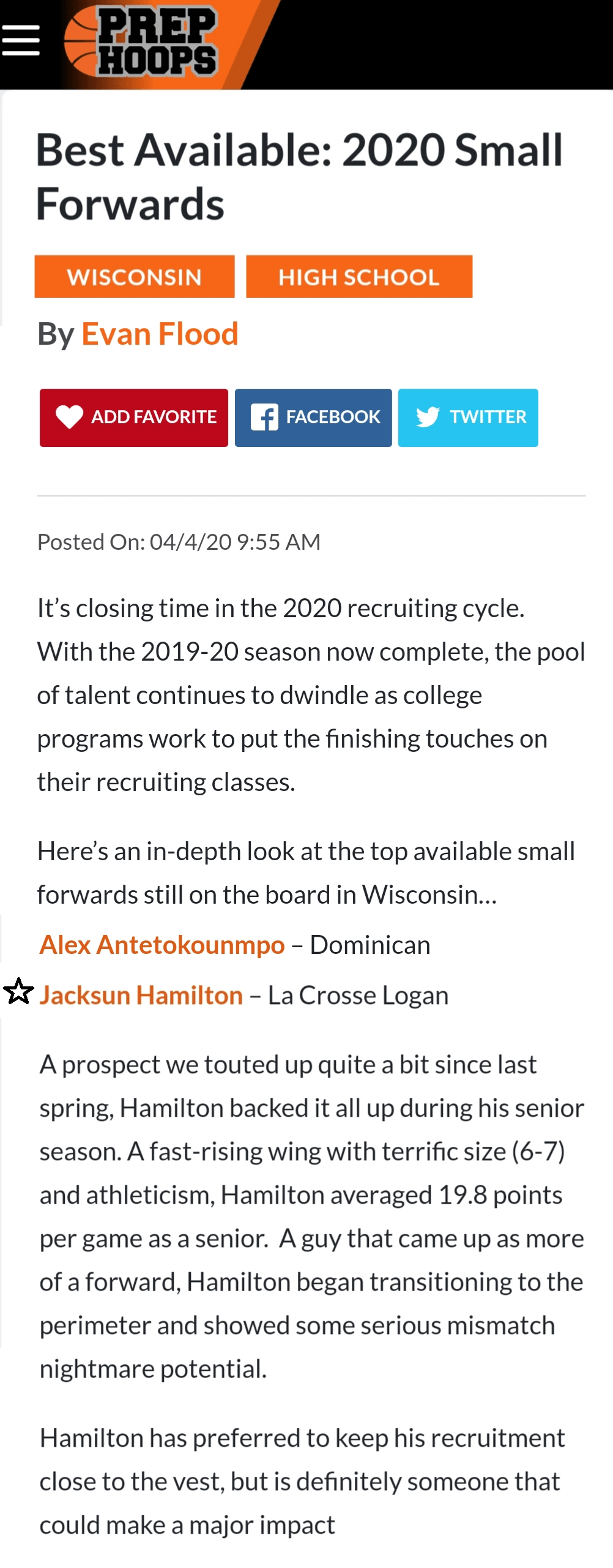613x1568 pixels.
Task: Open Jacksun Hamilton's player profile
Action: pyautogui.click(x=141, y=995)
